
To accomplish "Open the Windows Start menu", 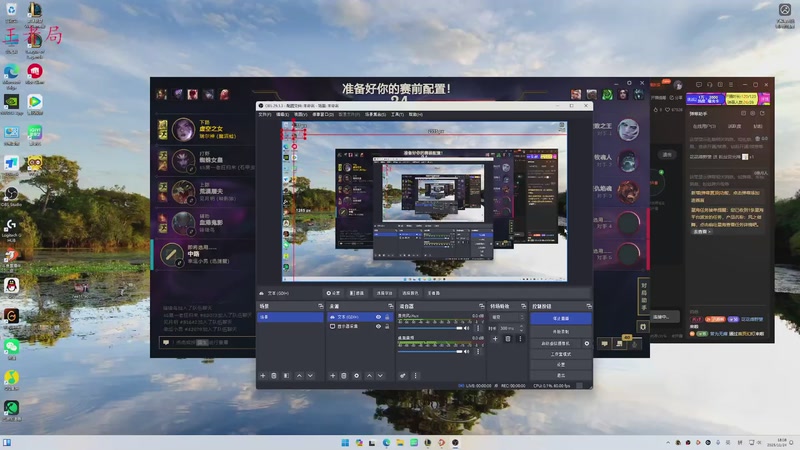I will (x=345, y=442).
